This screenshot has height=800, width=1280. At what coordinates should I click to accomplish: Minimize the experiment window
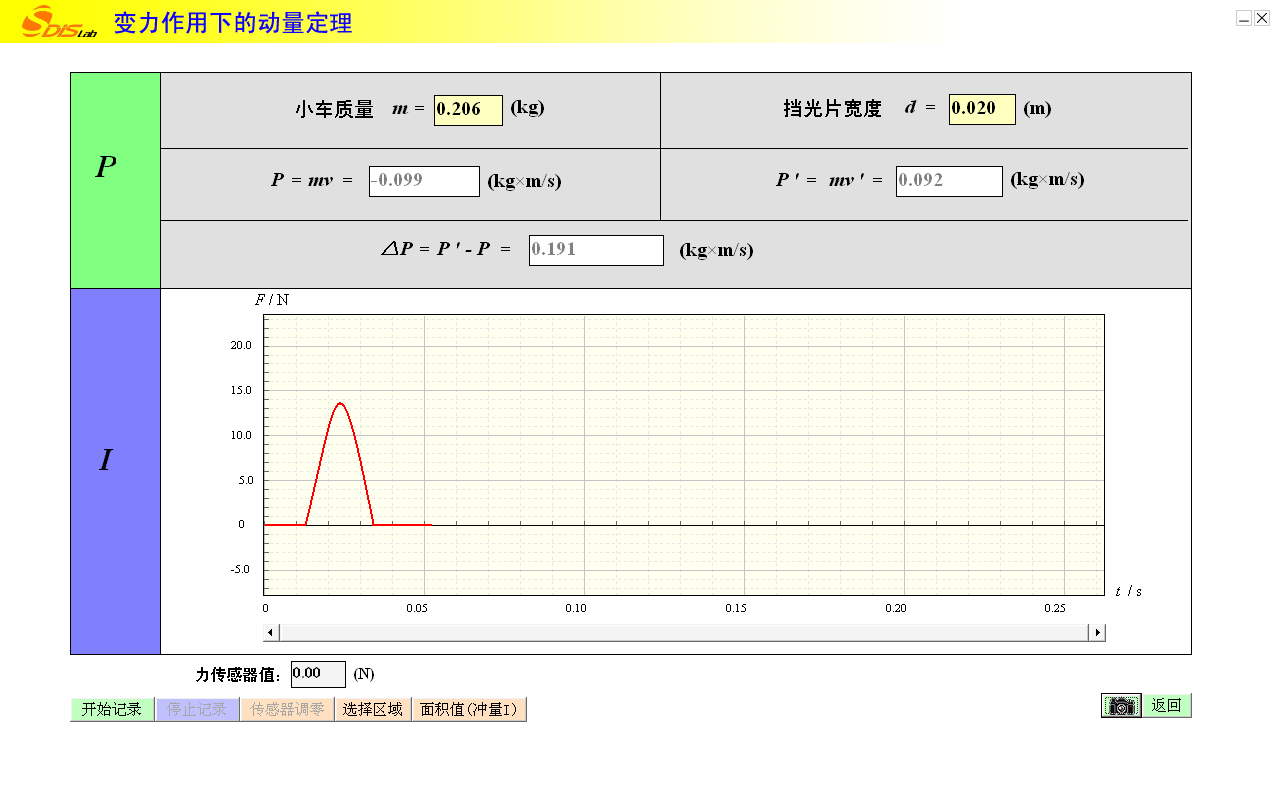1244,18
